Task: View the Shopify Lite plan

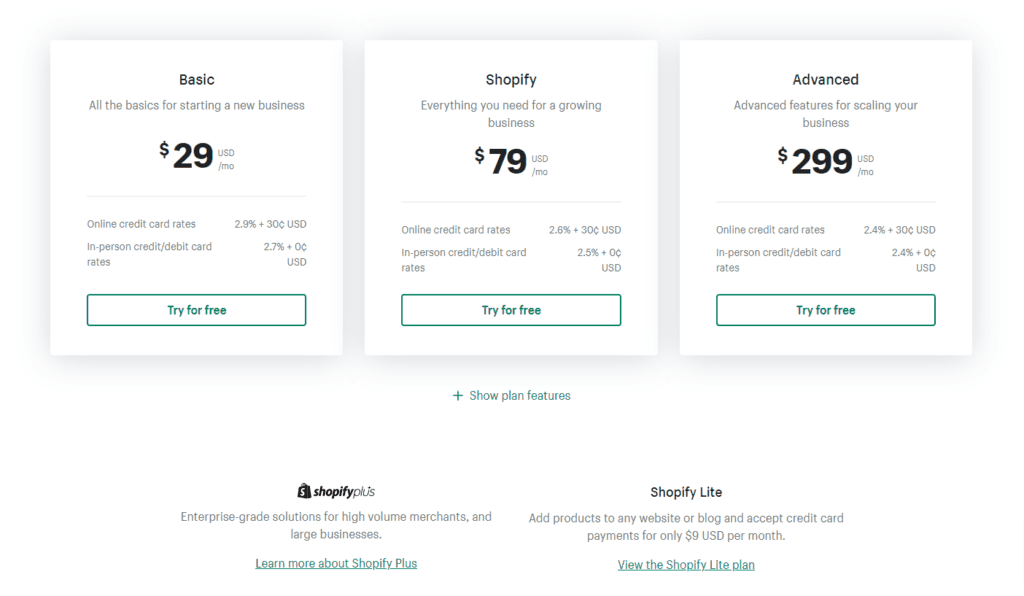Action: coord(686,564)
